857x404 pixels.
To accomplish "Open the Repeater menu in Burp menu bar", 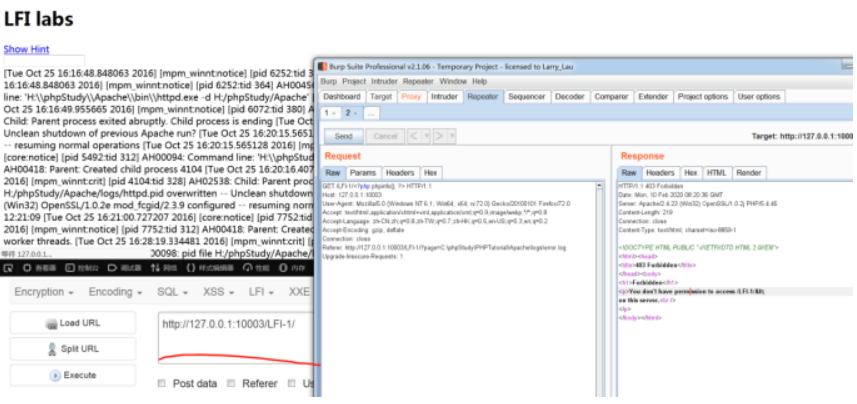I will coord(418,81).
